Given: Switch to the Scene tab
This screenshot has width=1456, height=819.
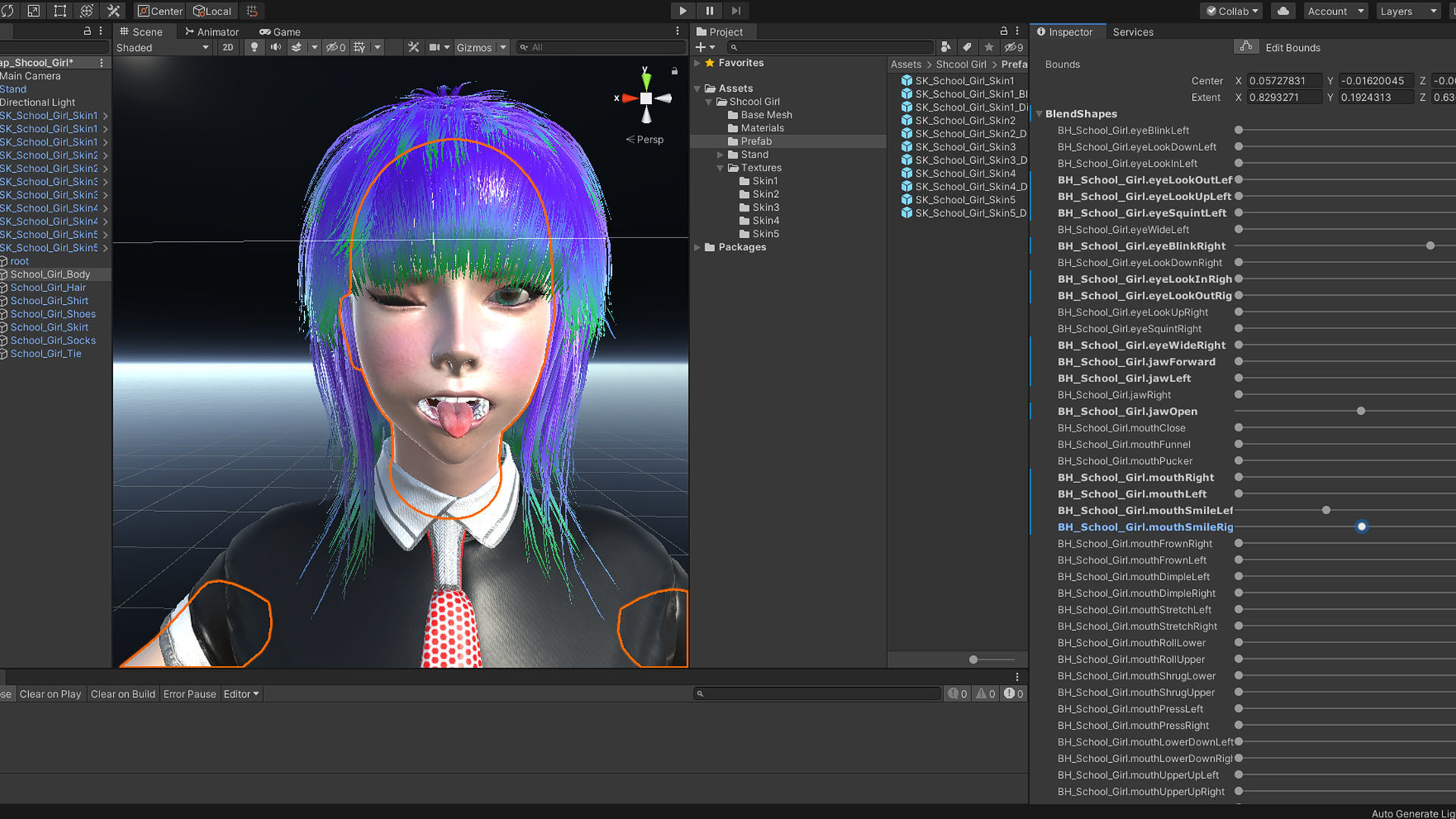Looking at the screenshot, I should click(141, 32).
